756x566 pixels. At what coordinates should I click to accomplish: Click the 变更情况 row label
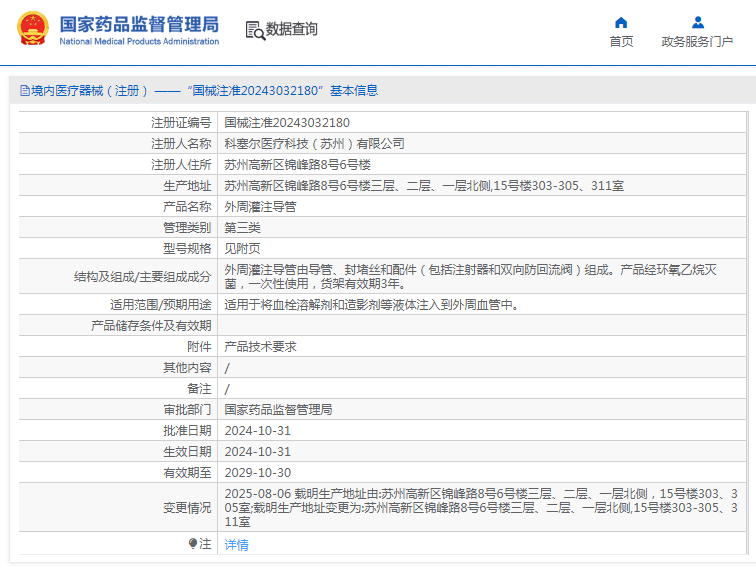click(x=187, y=508)
